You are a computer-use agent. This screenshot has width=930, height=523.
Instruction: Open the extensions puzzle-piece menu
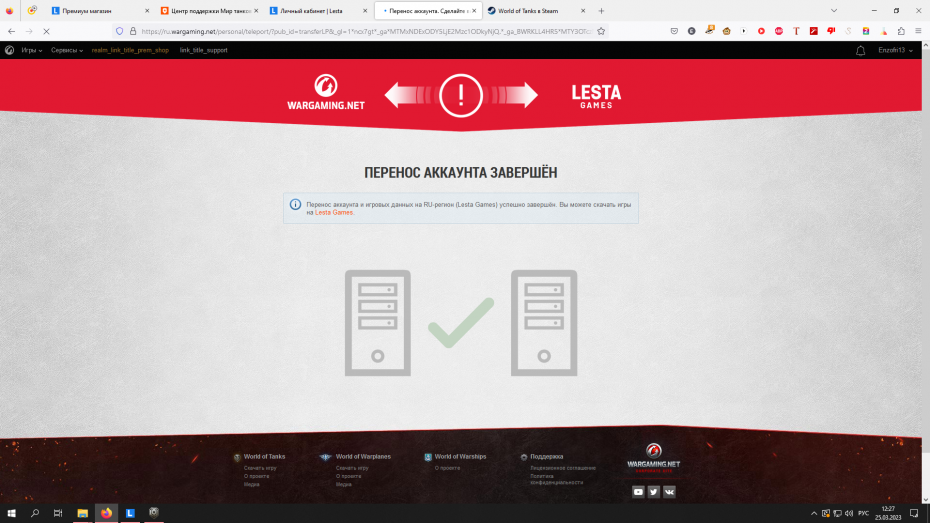pos(901,31)
